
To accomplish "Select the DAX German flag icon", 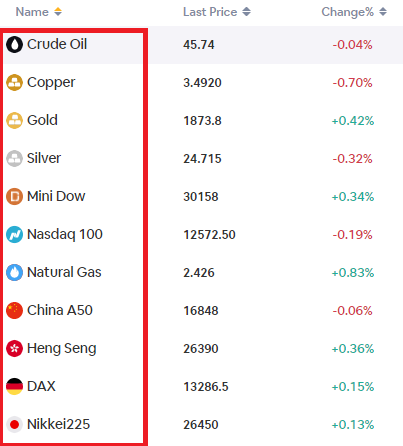I will tap(14, 386).
